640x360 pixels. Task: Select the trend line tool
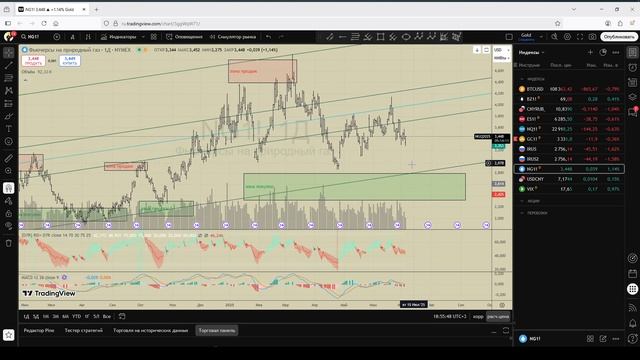9,65
